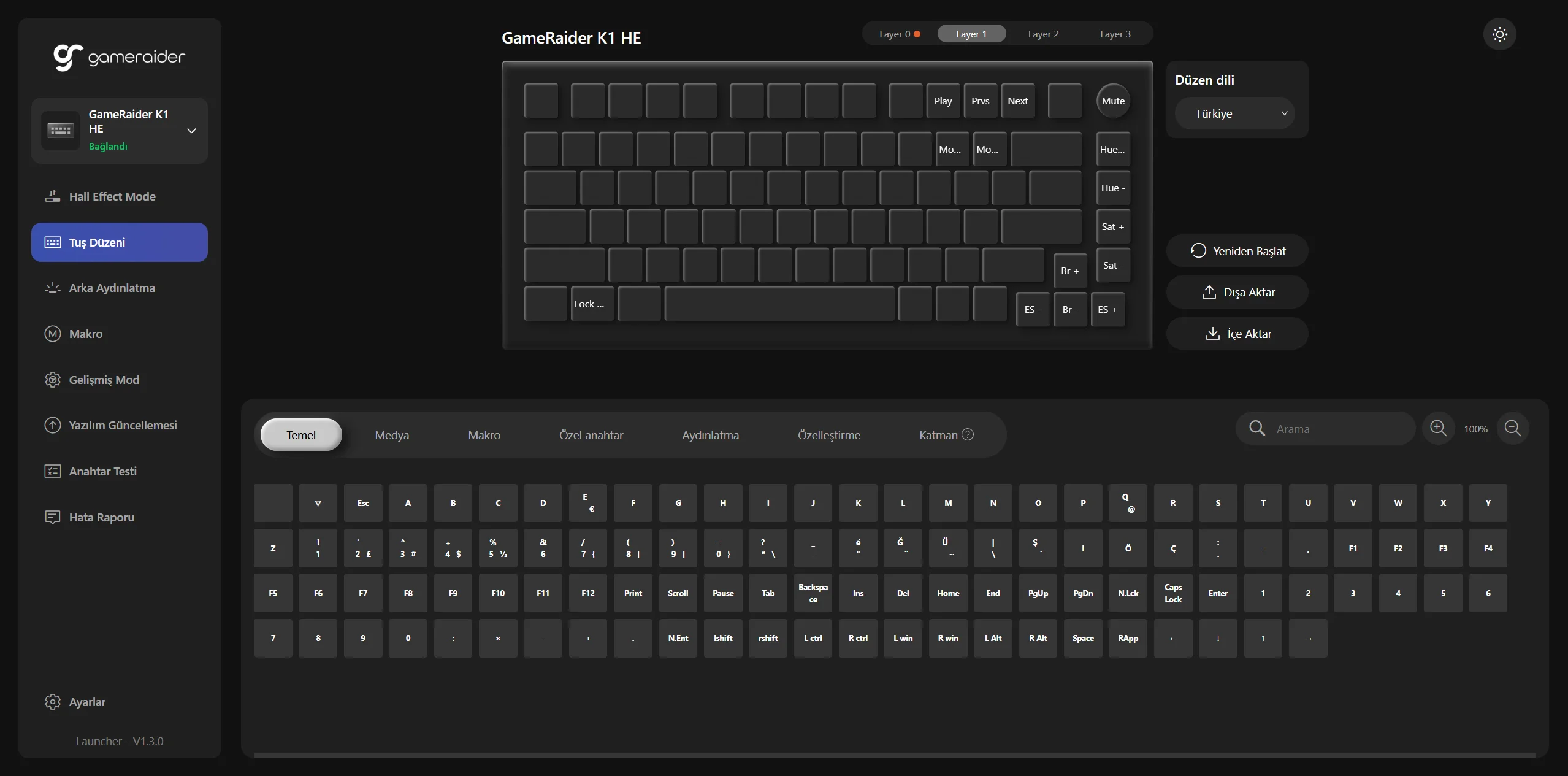Toggle the light/dark theme sun icon

click(x=1499, y=34)
